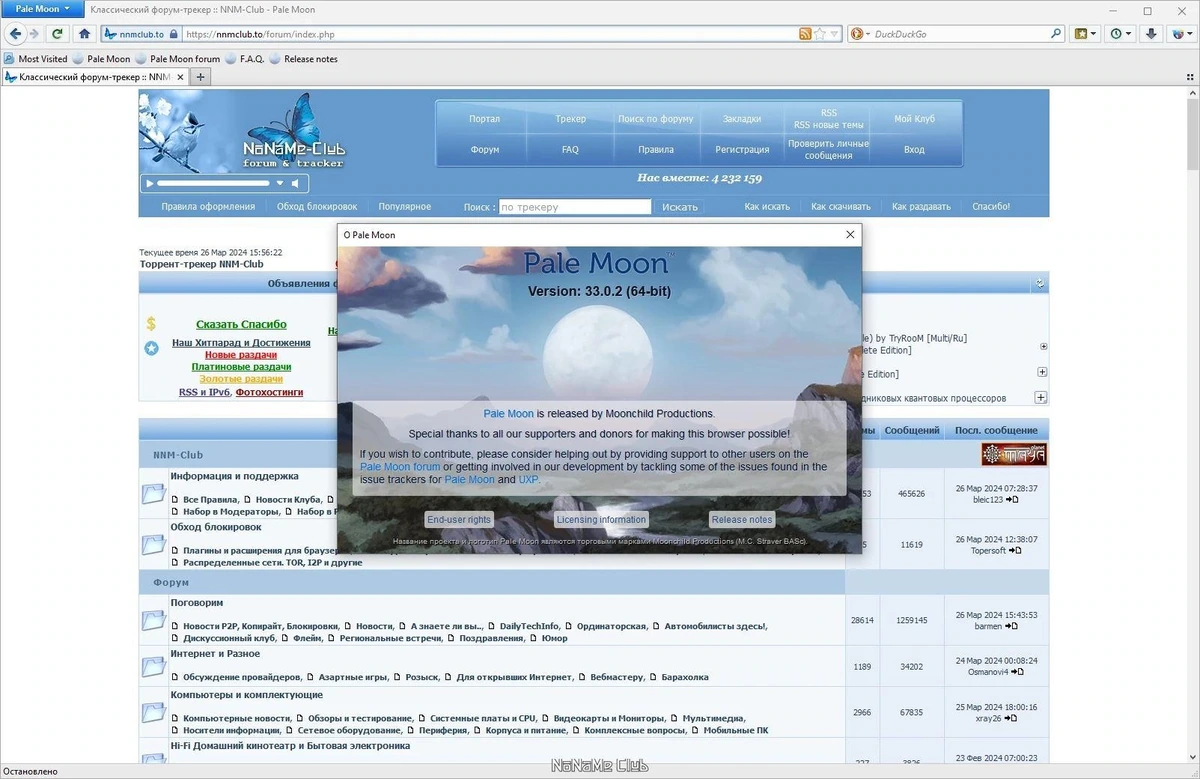Open the DuckDuckGo search engine selector

860,34
